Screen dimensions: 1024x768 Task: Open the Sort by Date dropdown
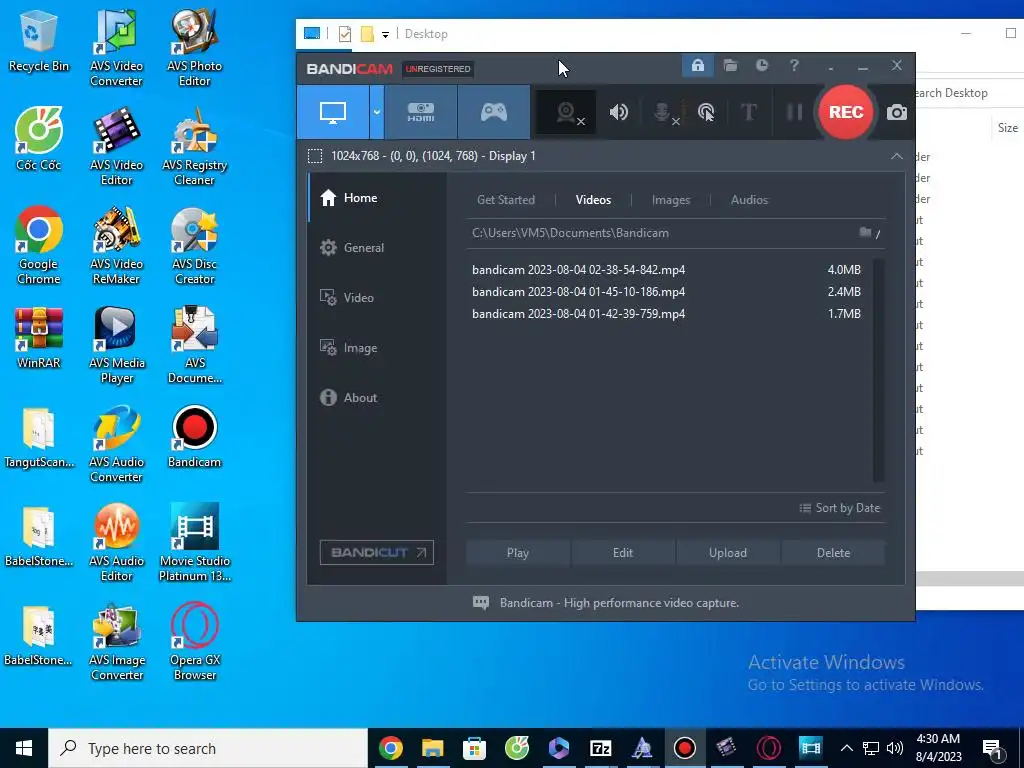840,508
